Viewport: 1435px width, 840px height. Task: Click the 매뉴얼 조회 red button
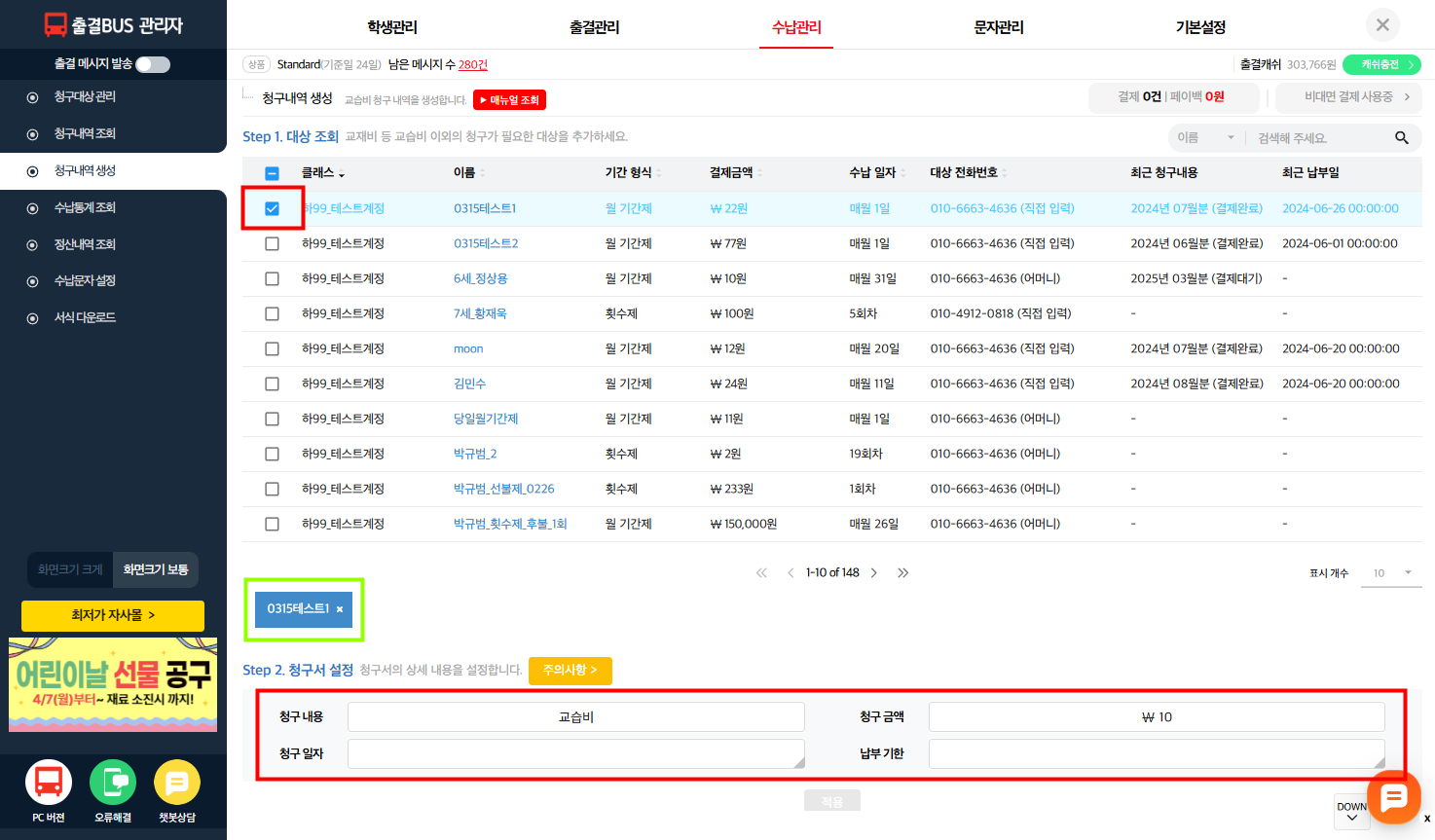[x=509, y=100]
